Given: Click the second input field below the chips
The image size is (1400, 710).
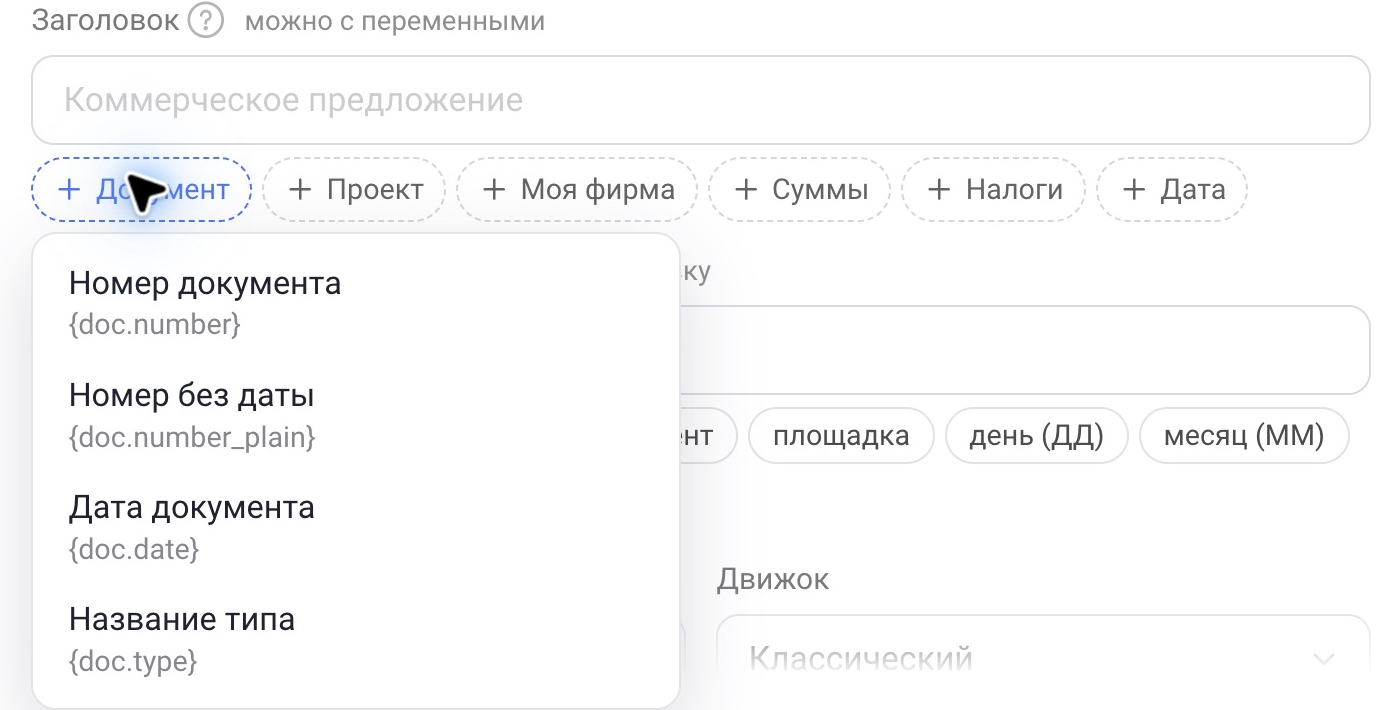Looking at the screenshot, I should pyautogui.click(x=1024, y=350).
